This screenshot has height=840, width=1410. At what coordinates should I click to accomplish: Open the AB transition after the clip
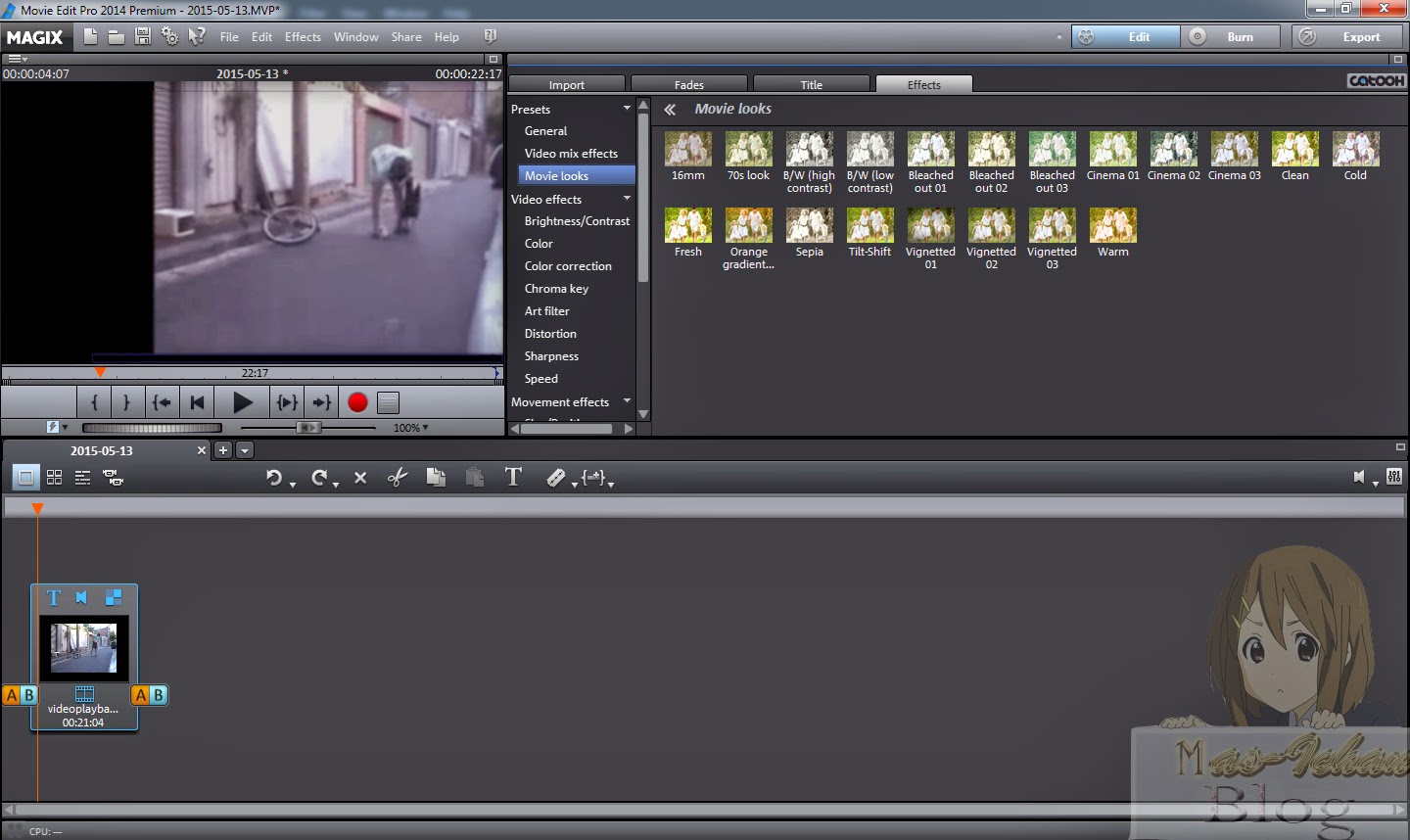[149, 695]
